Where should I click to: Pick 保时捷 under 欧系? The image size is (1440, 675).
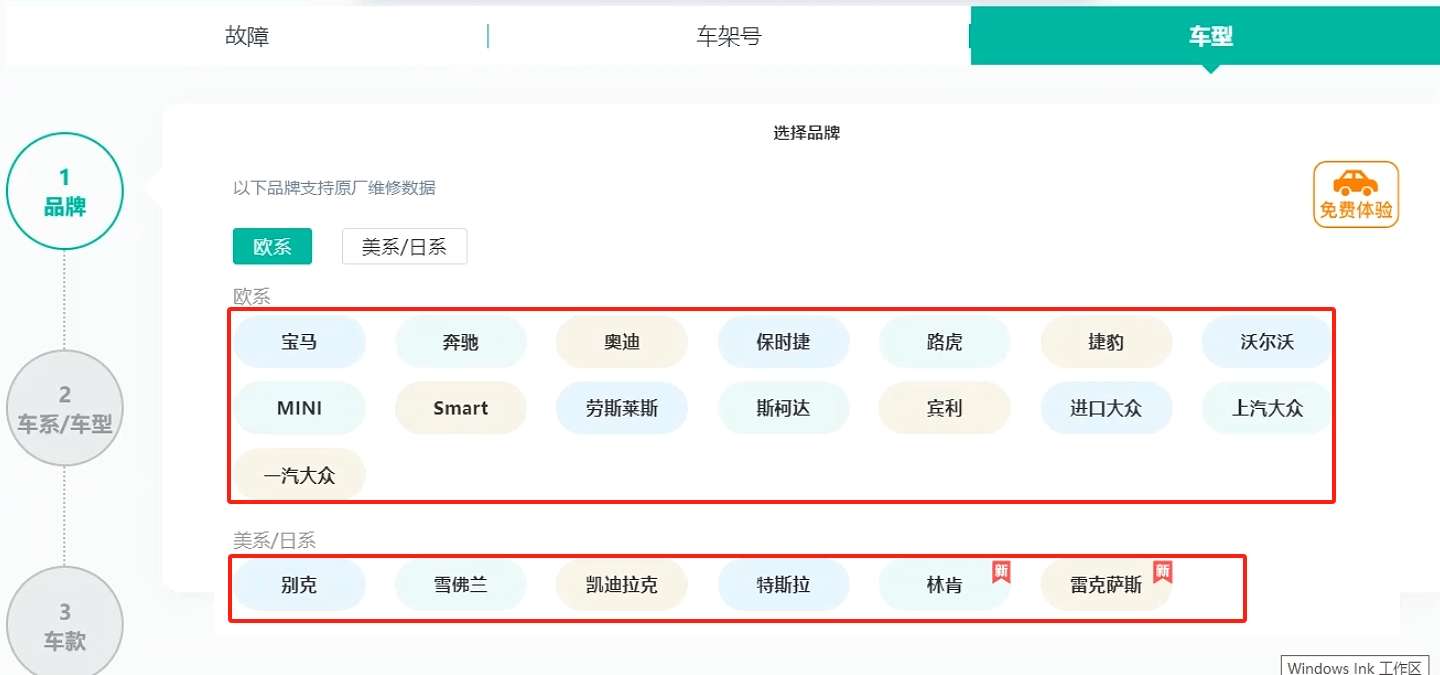tap(784, 341)
